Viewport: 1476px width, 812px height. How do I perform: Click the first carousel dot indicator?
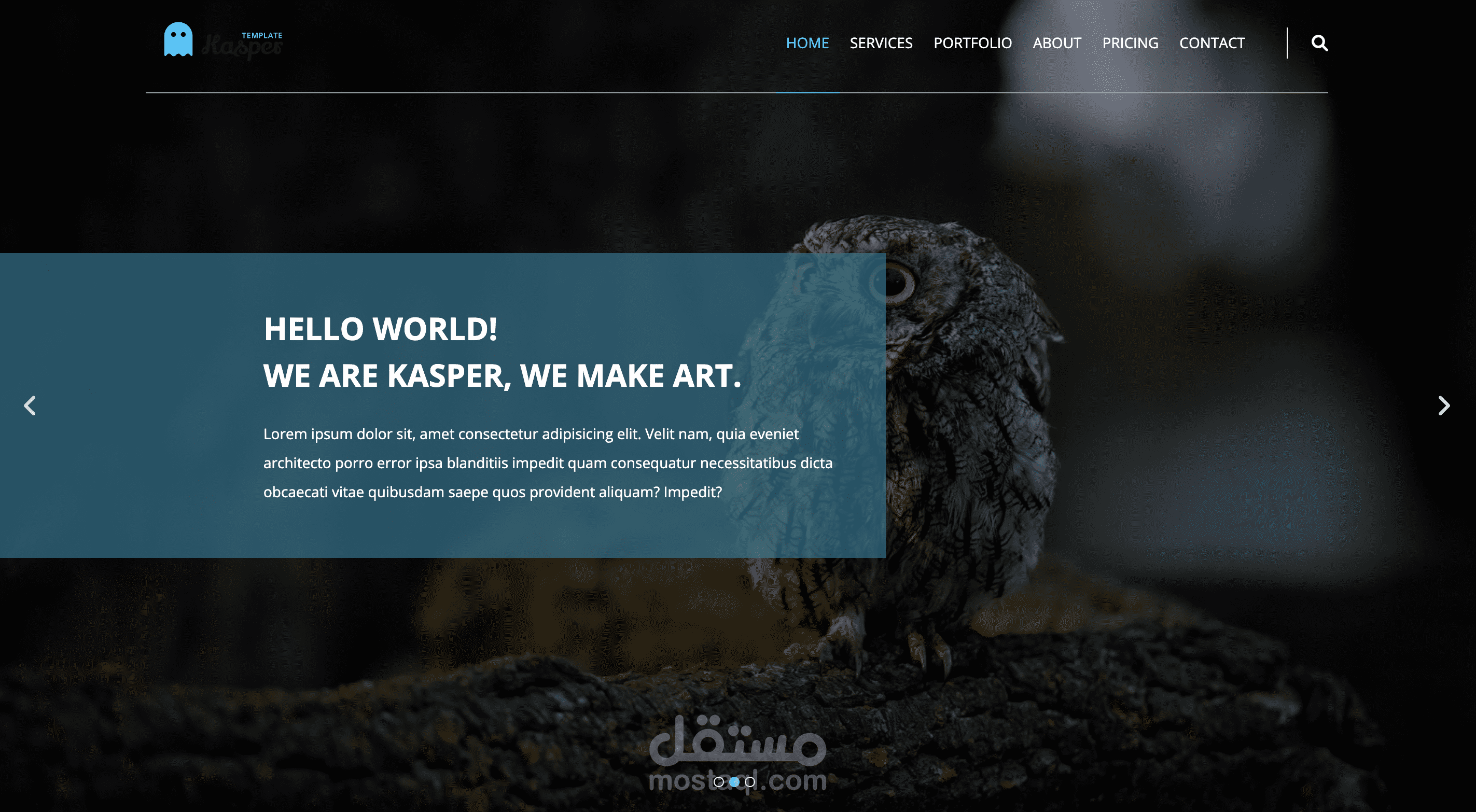tap(718, 781)
